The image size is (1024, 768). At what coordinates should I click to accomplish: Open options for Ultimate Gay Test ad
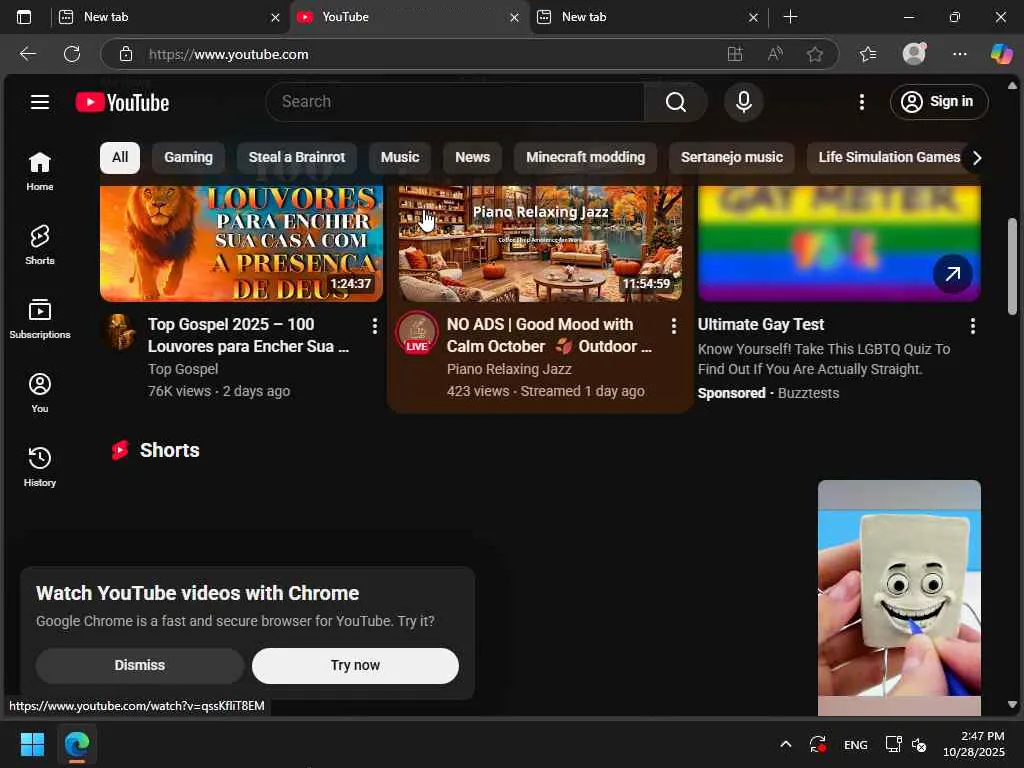pos(973,326)
